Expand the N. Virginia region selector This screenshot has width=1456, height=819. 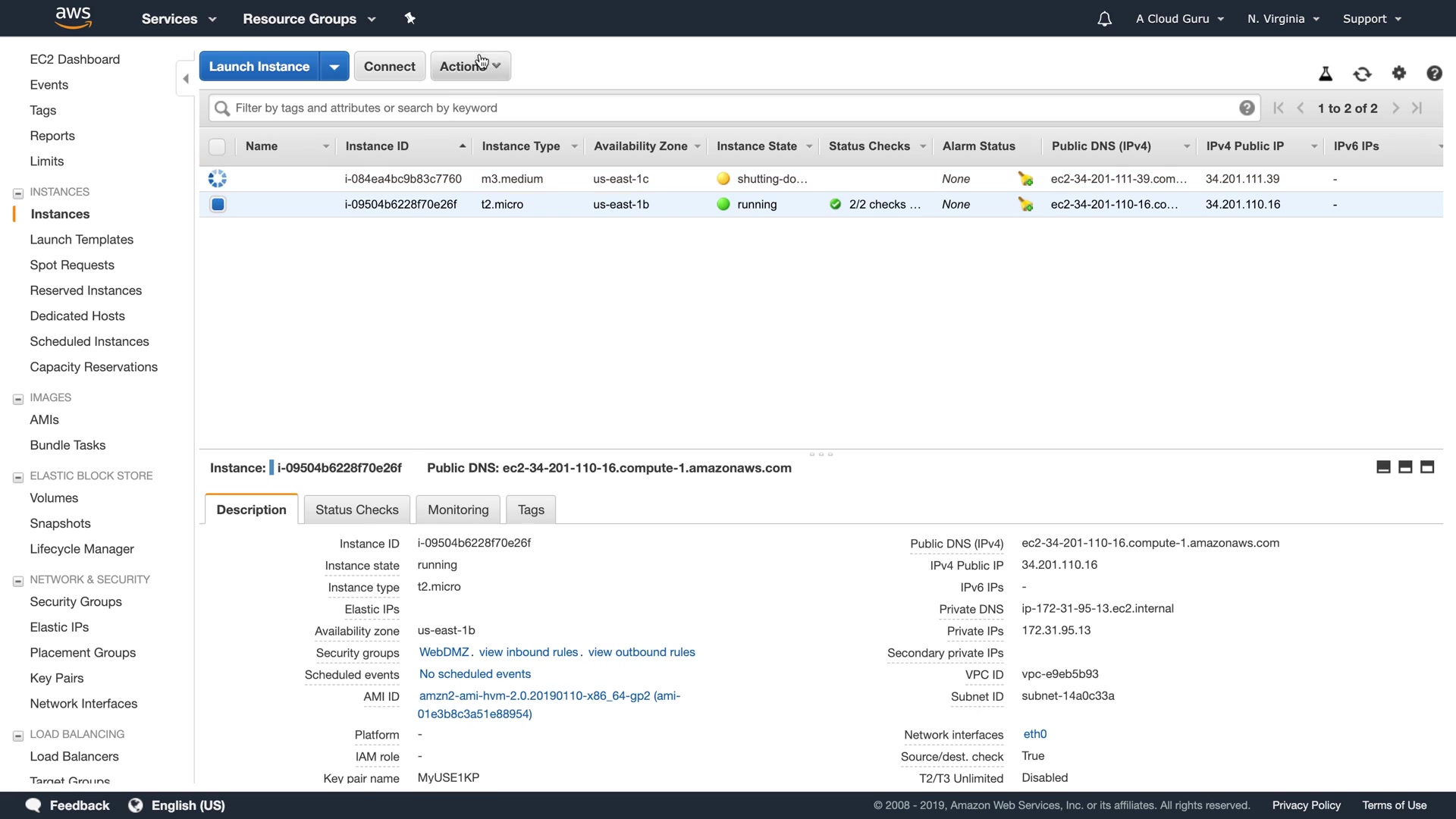tap(1283, 19)
